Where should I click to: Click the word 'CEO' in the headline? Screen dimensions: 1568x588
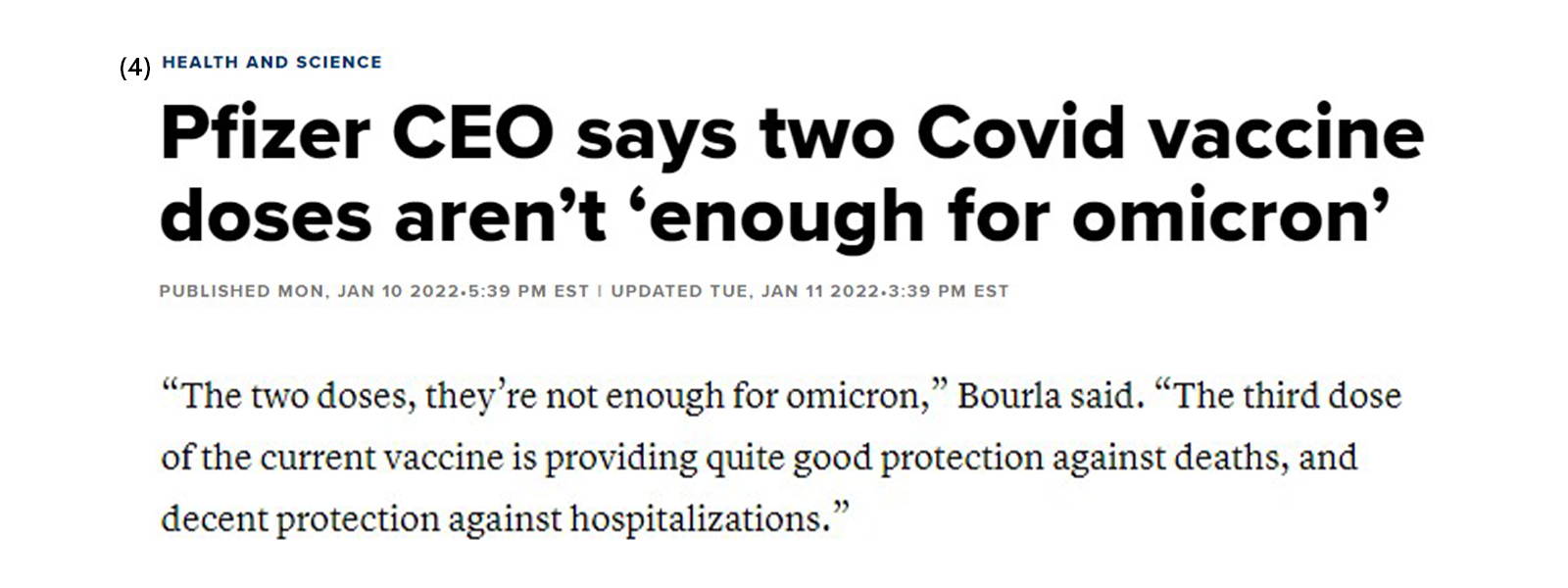pos(473,133)
